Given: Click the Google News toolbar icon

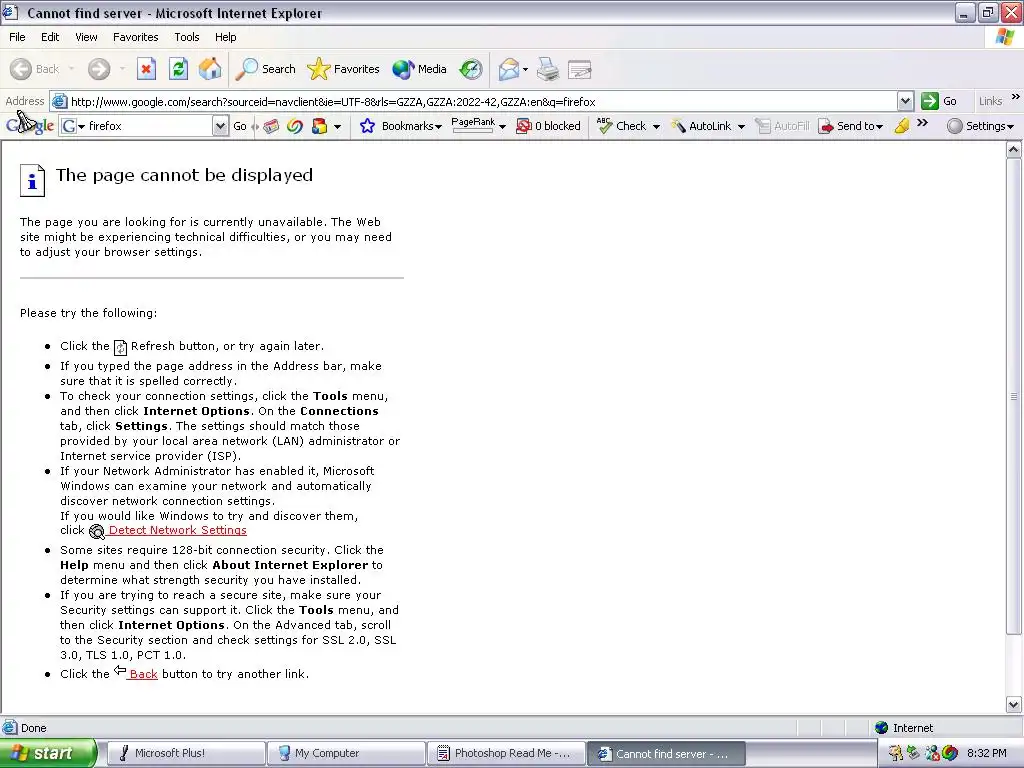Looking at the screenshot, I should click(271, 126).
